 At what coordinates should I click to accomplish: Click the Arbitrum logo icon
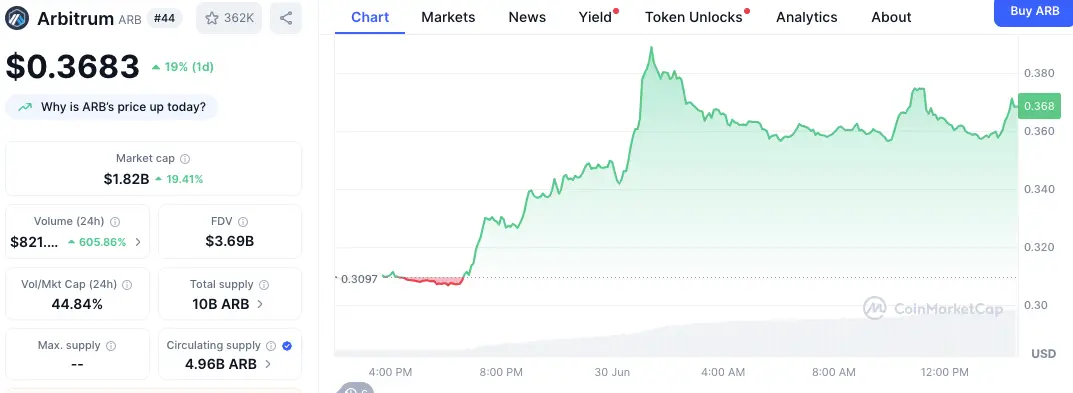pyautogui.click(x=17, y=18)
